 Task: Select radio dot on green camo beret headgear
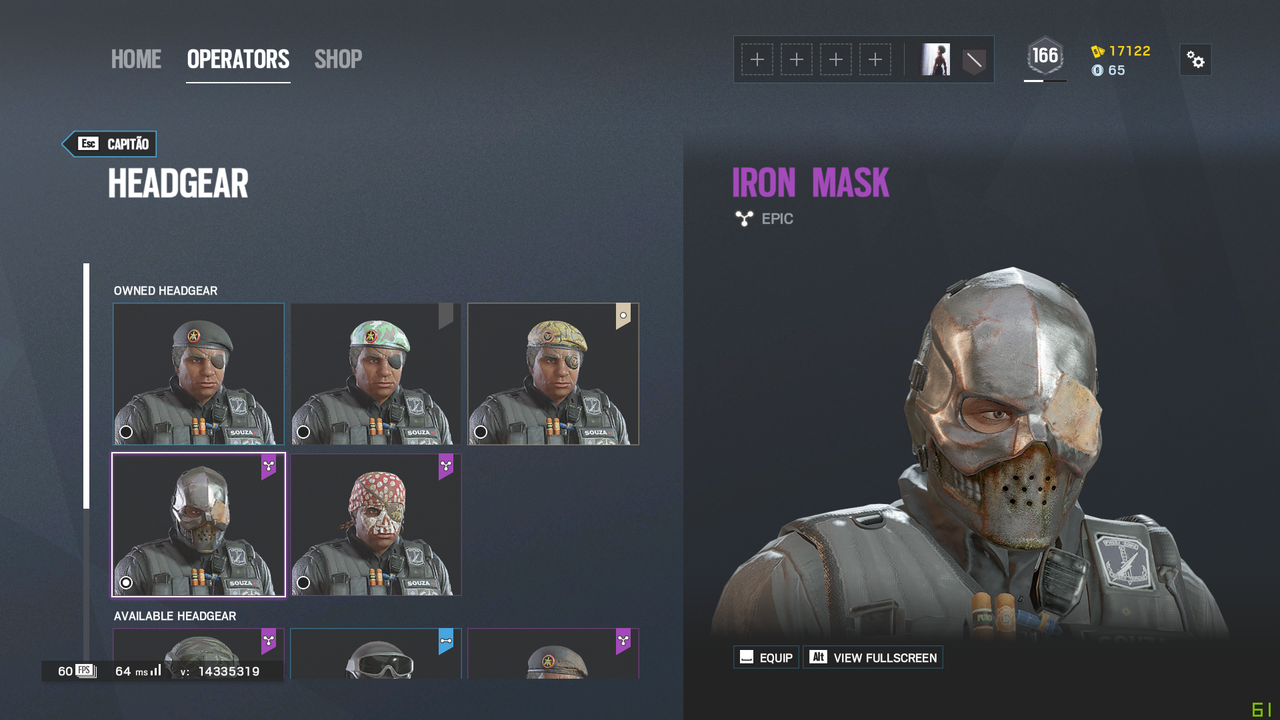(303, 432)
